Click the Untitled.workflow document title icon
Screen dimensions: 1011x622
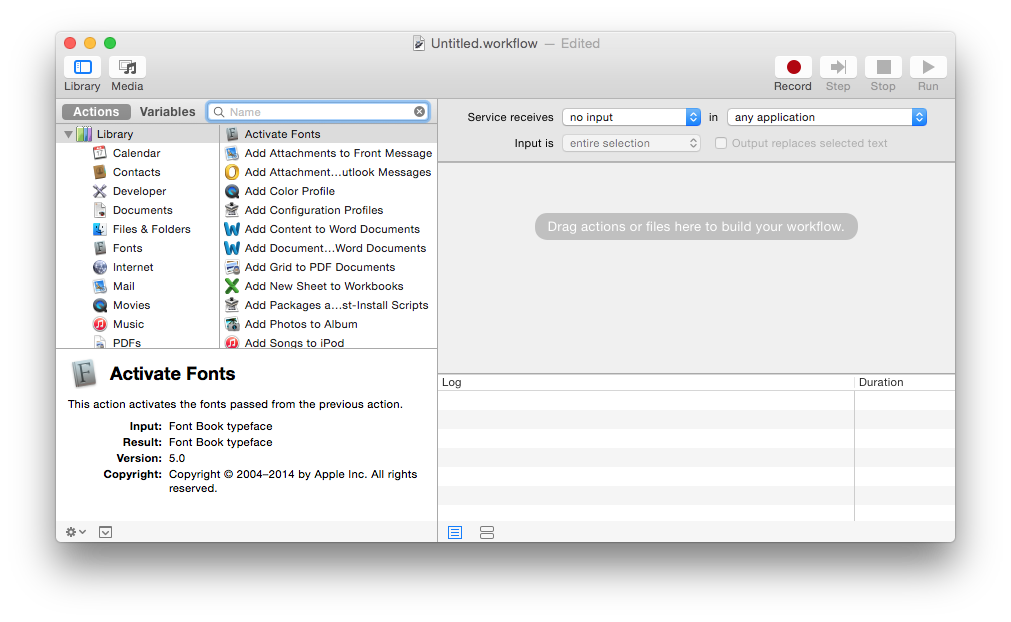pyautogui.click(x=419, y=43)
